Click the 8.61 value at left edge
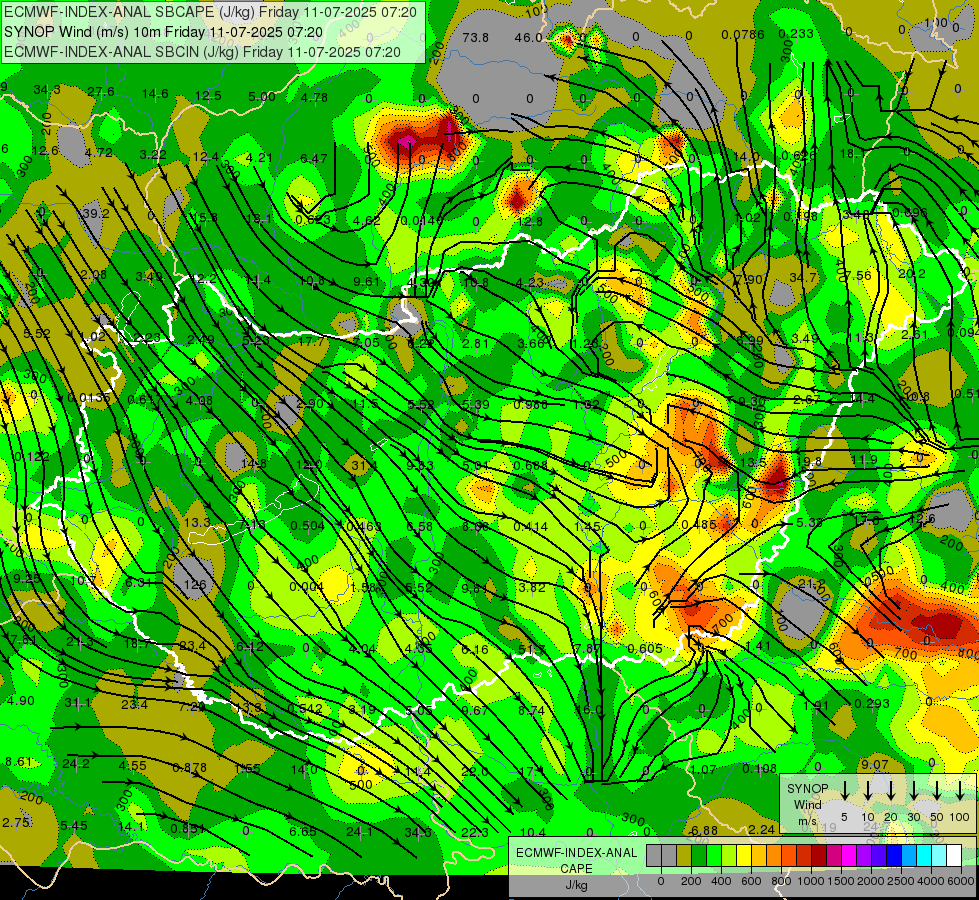The image size is (979, 900). point(18,761)
